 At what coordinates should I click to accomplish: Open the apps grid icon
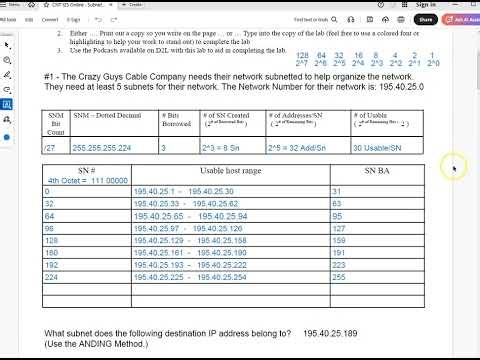404,5
